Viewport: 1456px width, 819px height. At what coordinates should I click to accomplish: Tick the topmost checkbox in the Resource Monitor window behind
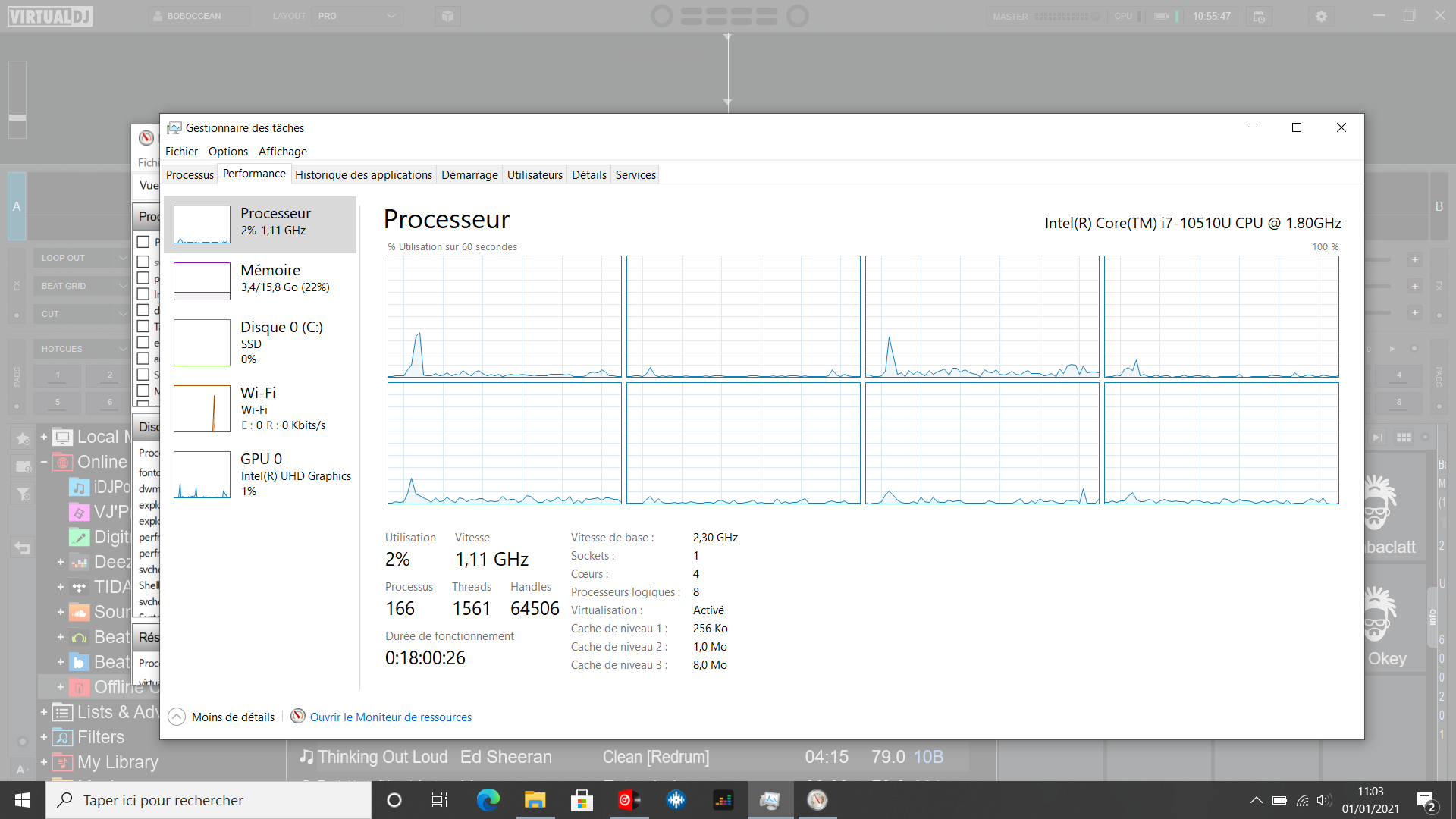(x=143, y=242)
